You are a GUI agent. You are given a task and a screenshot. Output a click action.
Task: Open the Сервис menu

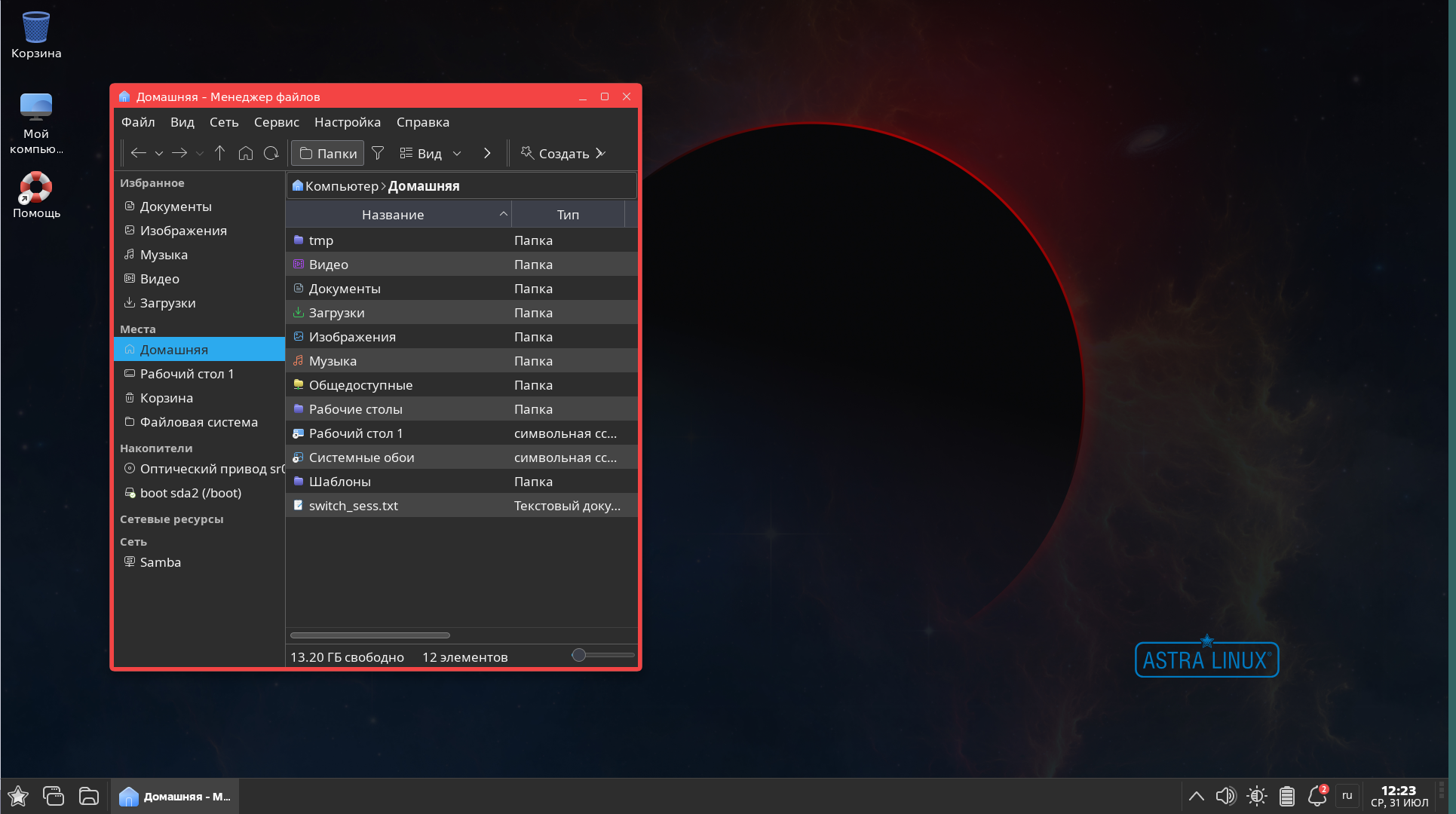click(276, 122)
